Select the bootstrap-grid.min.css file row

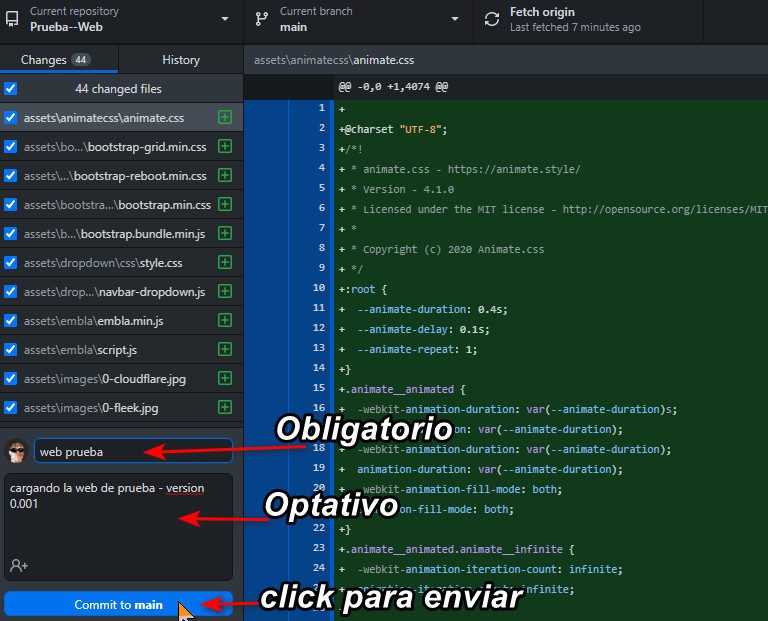click(x=121, y=146)
